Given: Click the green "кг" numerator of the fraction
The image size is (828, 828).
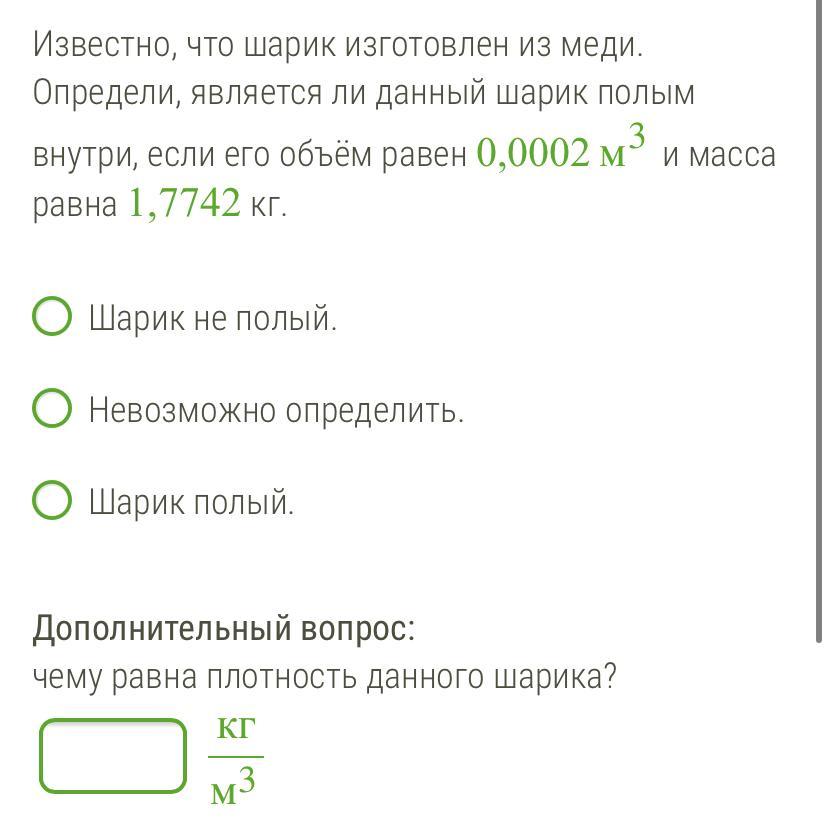Looking at the screenshot, I should coord(236,729).
